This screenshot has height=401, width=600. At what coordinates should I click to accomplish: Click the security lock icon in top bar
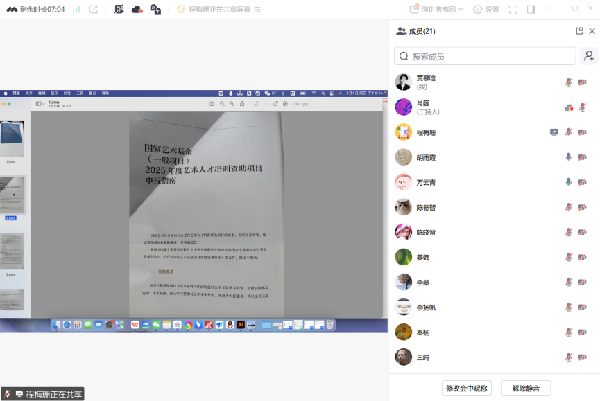point(156,10)
